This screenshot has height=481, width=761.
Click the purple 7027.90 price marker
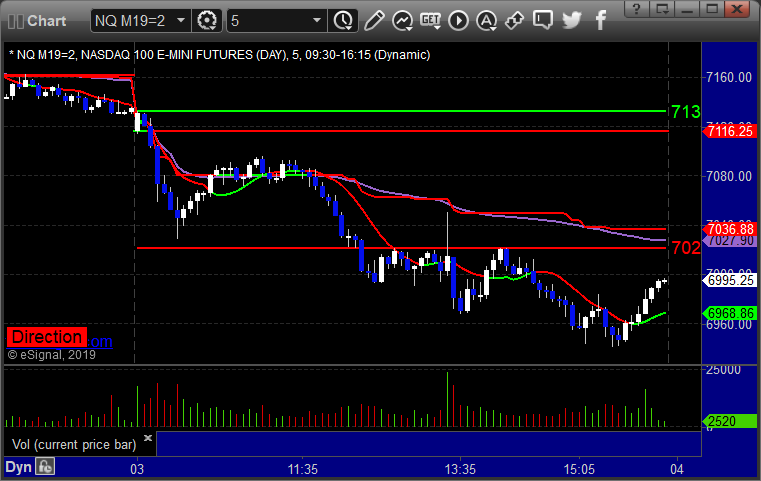[x=729, y=241]
